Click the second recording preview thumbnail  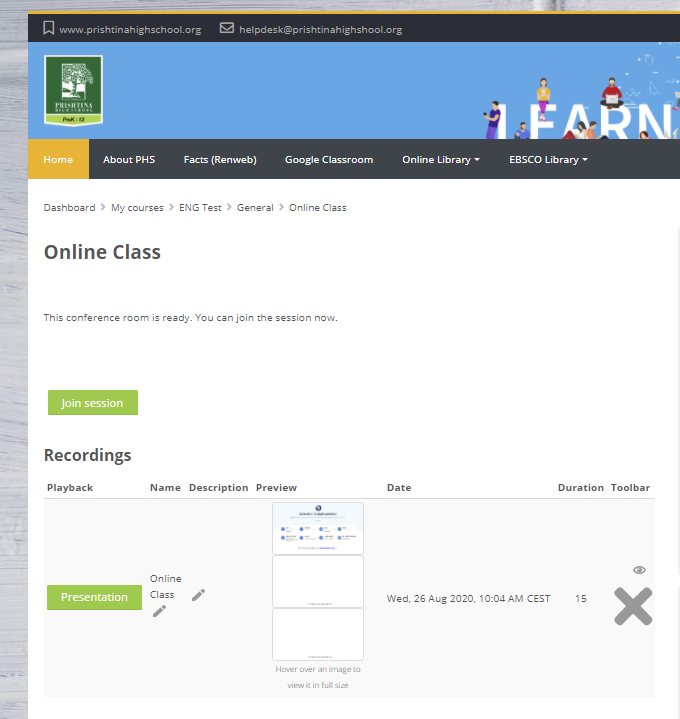tap(318, 581)
